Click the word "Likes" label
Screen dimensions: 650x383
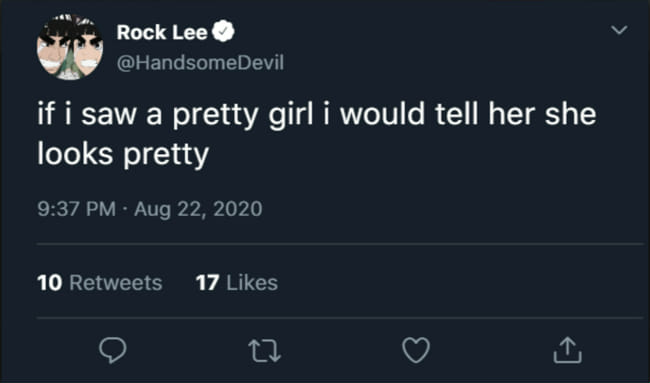click(252, 283)
